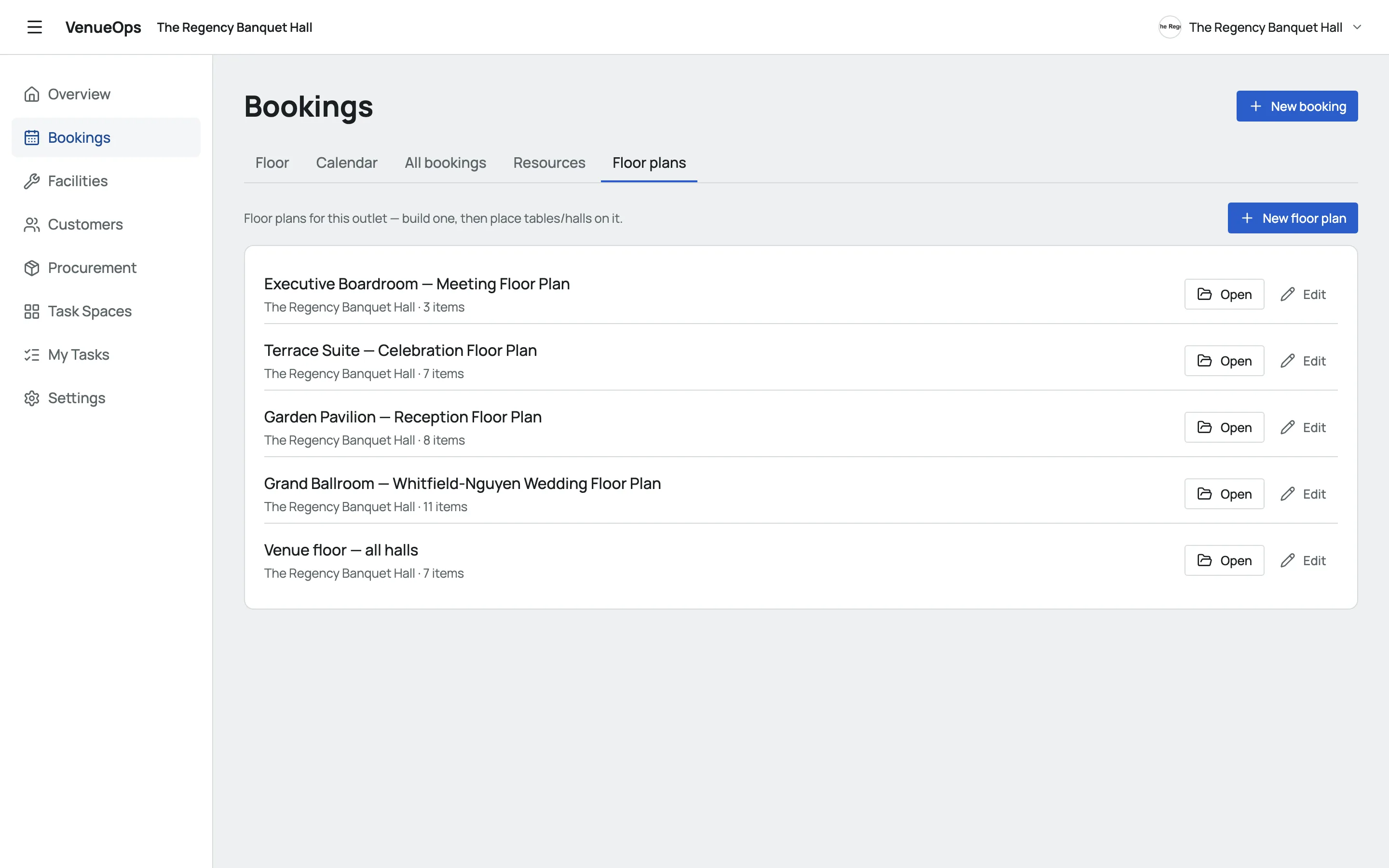This screenshot has height=868, width=1389.
Task: Go to Facilities in the sidebar
Action: click(x=106, y=181)
